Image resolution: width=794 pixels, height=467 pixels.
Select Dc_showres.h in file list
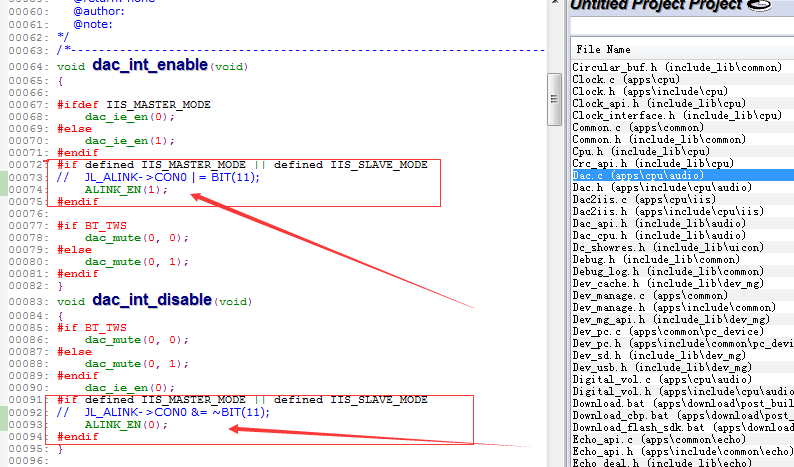point(668,248)
